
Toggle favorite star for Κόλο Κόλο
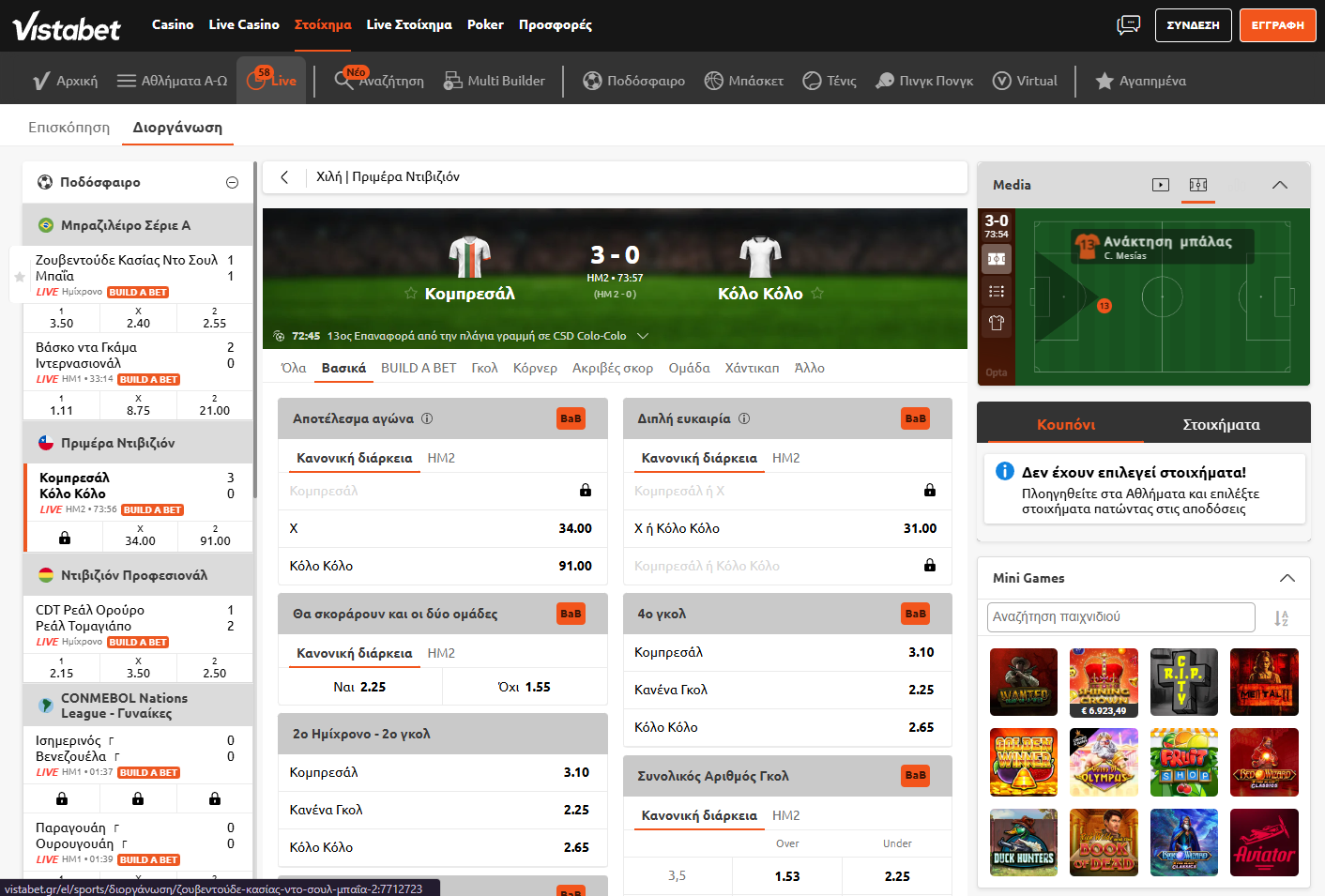817,294
